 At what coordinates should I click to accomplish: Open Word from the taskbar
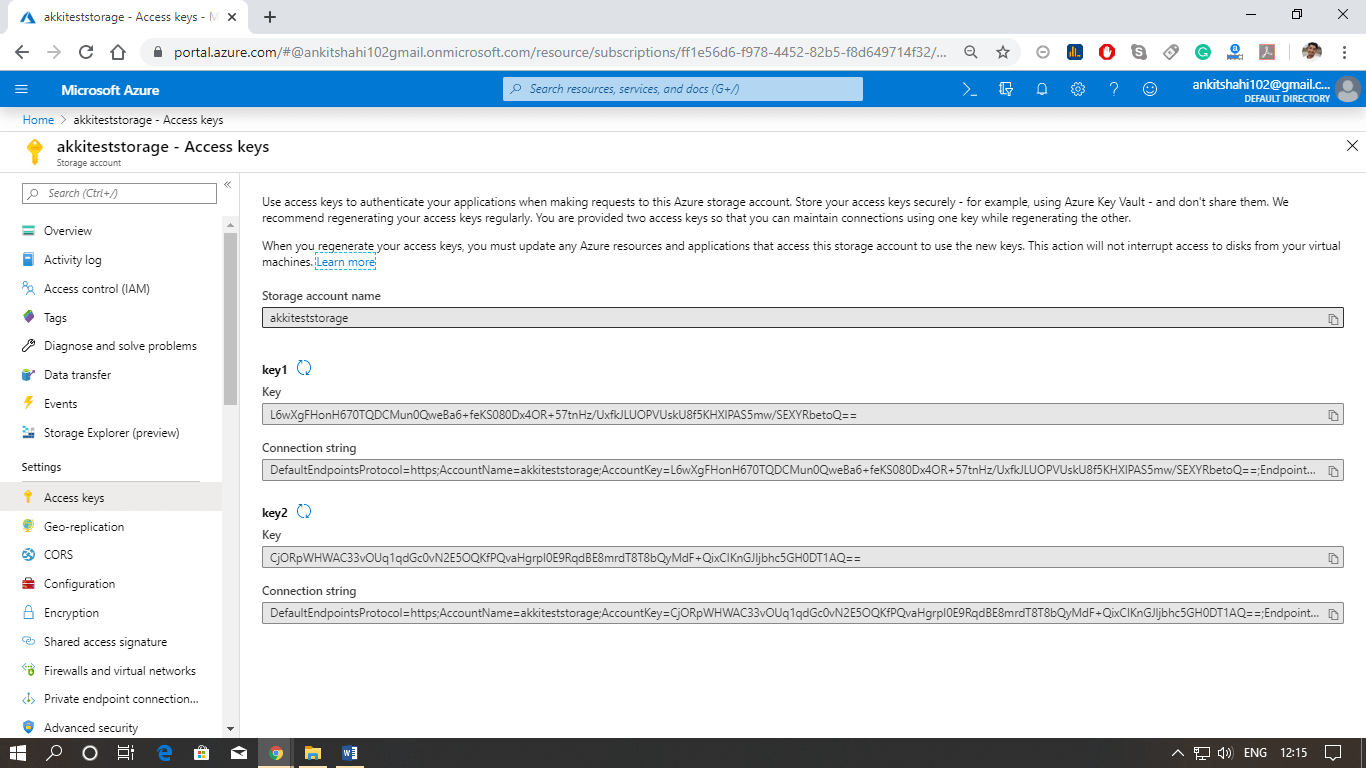pyautogui.click(x=349, y=753)
